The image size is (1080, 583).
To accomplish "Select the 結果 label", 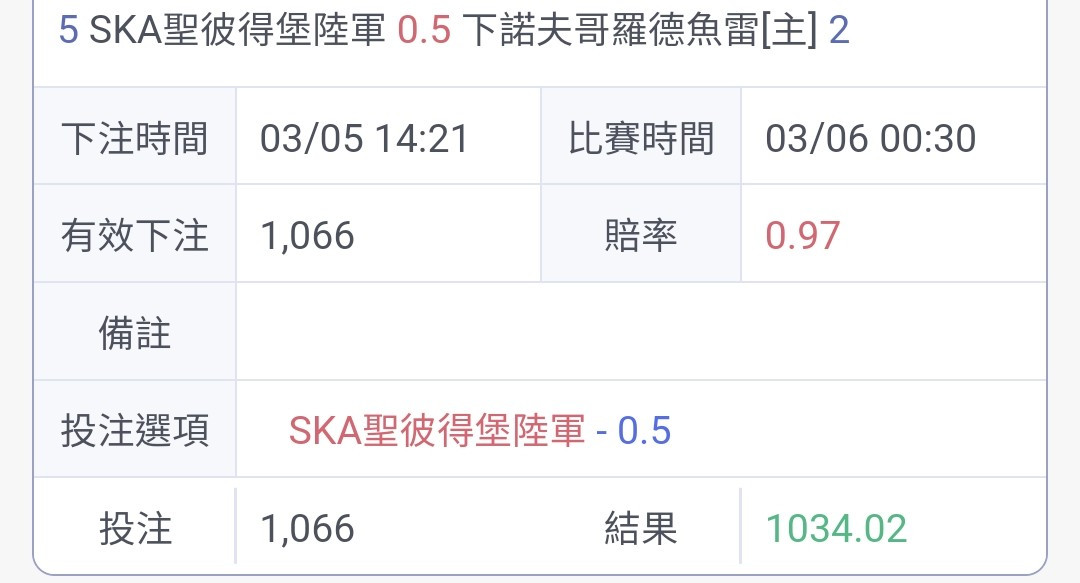I will tap(641, 528).
